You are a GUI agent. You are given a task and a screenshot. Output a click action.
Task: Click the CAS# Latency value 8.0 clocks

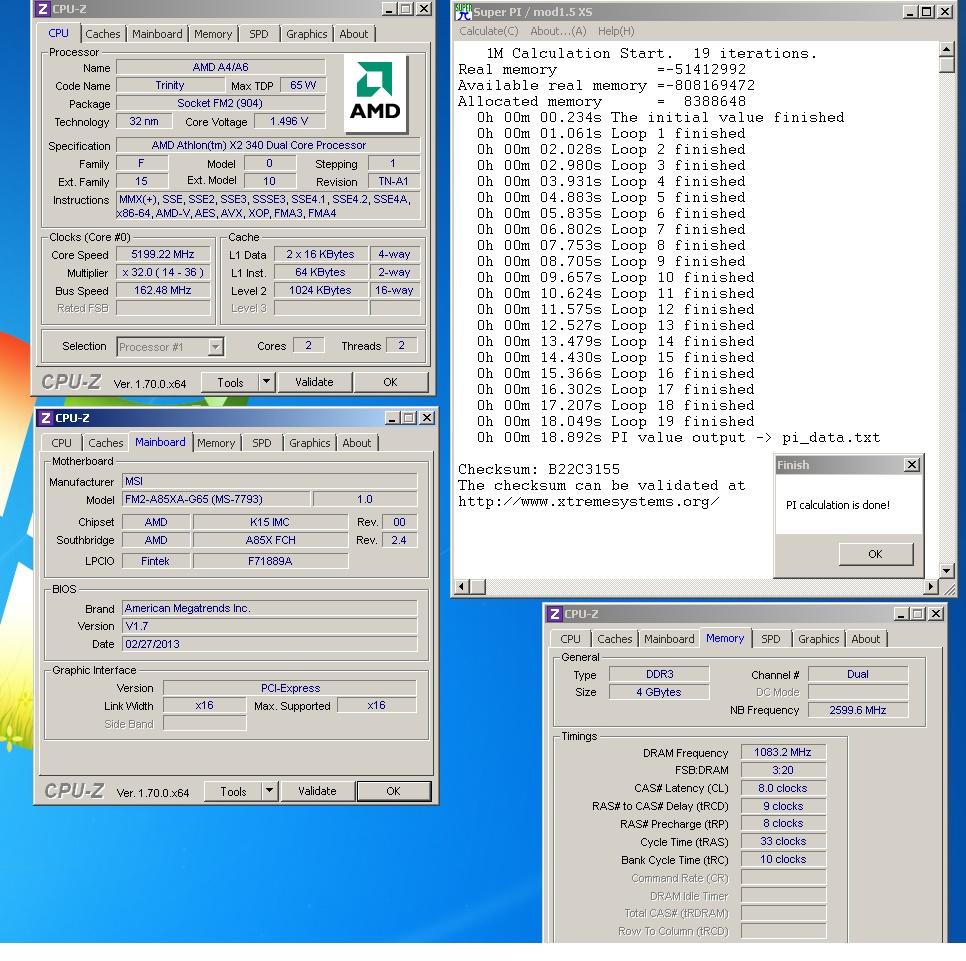point(783,788)
